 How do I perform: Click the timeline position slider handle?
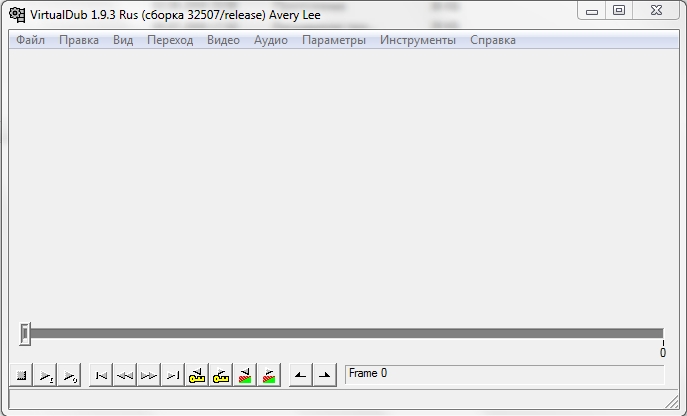25,334
